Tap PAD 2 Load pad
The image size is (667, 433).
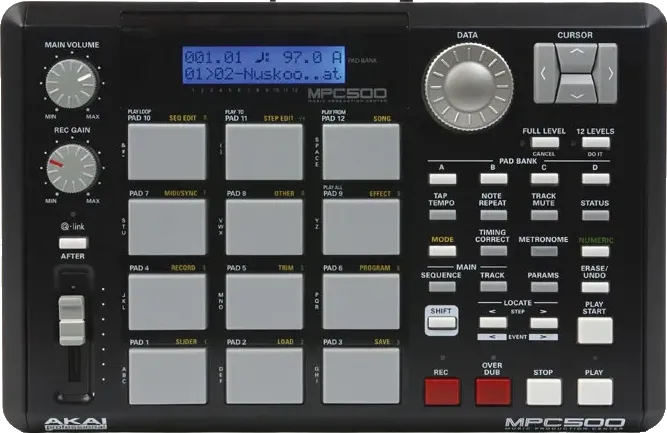[x=264, y=376]
